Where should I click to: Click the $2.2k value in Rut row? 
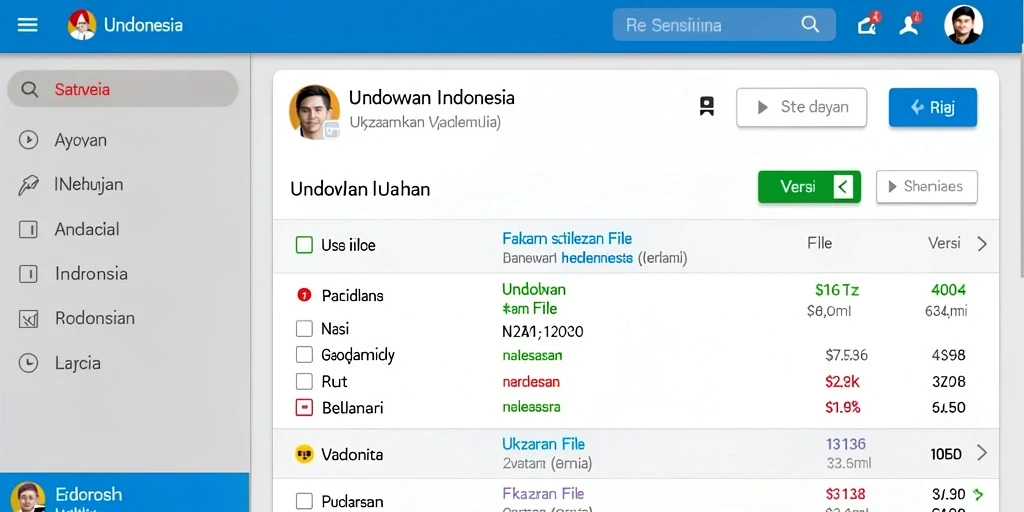[843, 381]
